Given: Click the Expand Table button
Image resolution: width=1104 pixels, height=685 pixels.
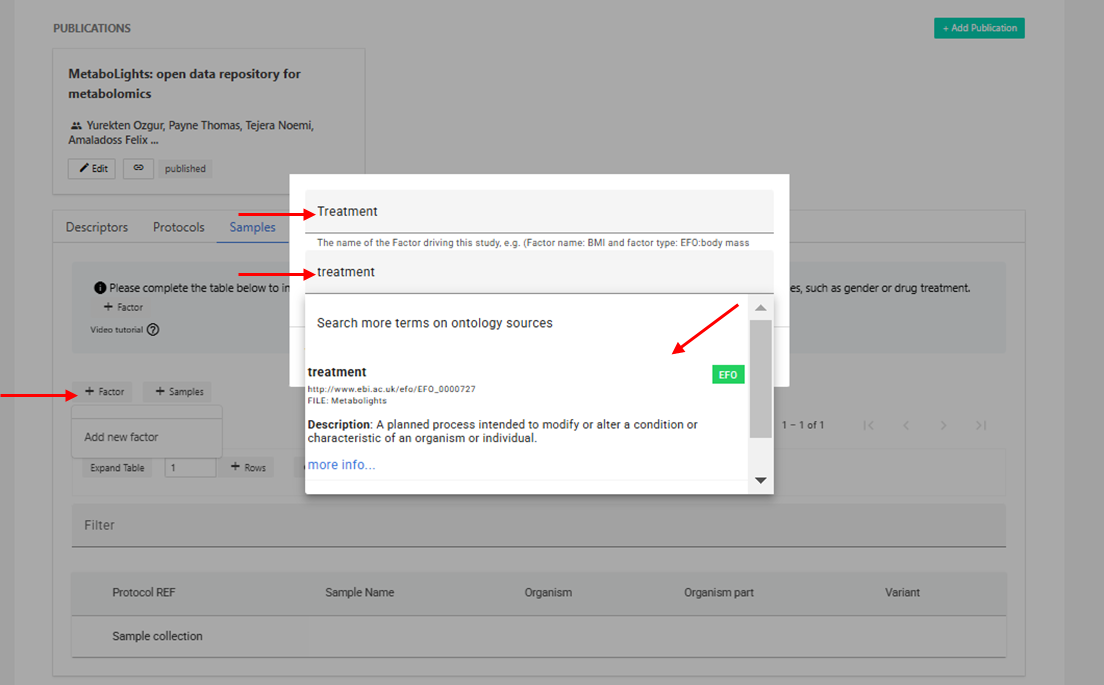Looking at the screenshot, I should click(x=117, y=467).
